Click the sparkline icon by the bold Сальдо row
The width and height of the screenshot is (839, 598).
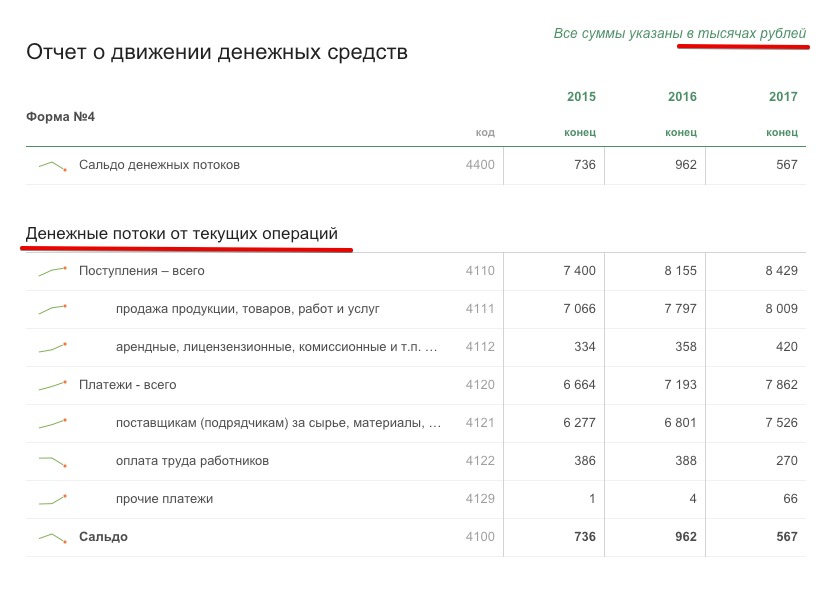(x=52, y=537)
